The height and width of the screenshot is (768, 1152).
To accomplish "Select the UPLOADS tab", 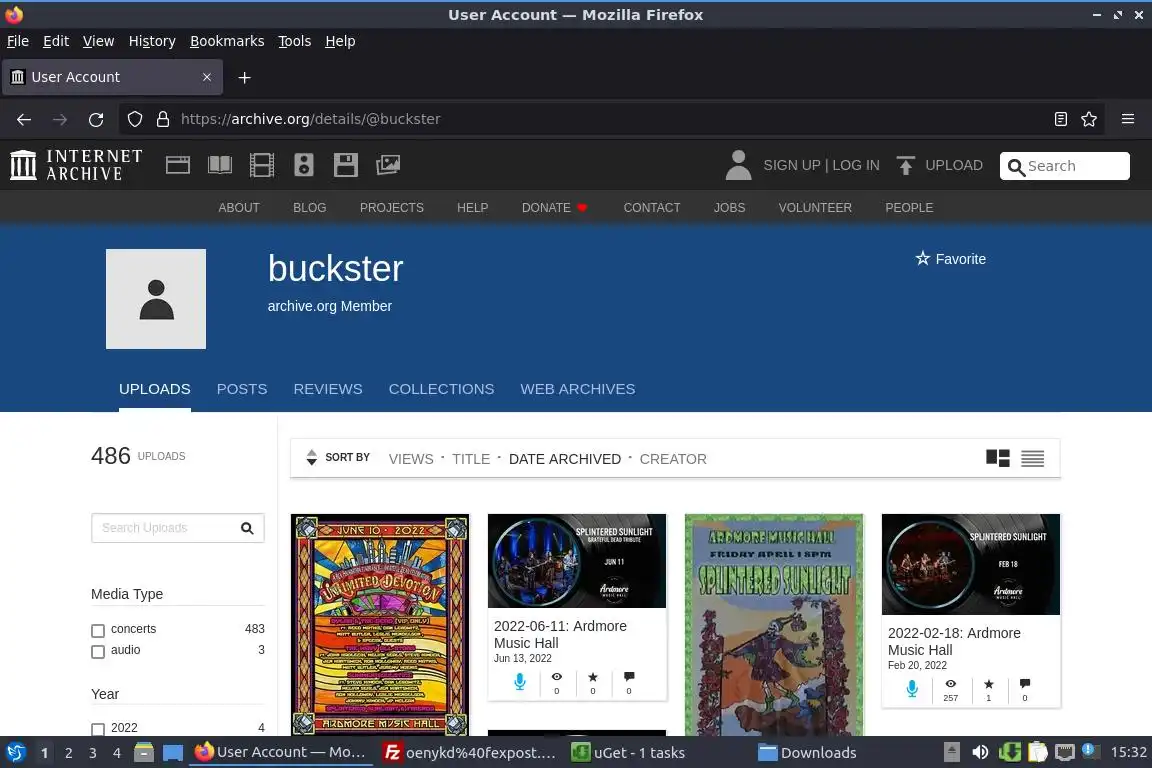I will click(x=154, y=389).
